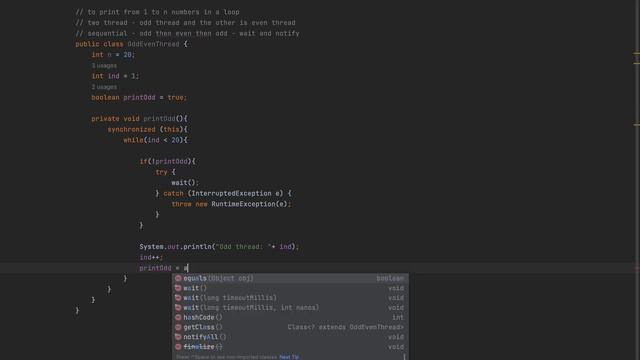Click the System.out.println 'Odd thread' line
The height and width of the screenshot is (360, 640).
coord(219,247)
